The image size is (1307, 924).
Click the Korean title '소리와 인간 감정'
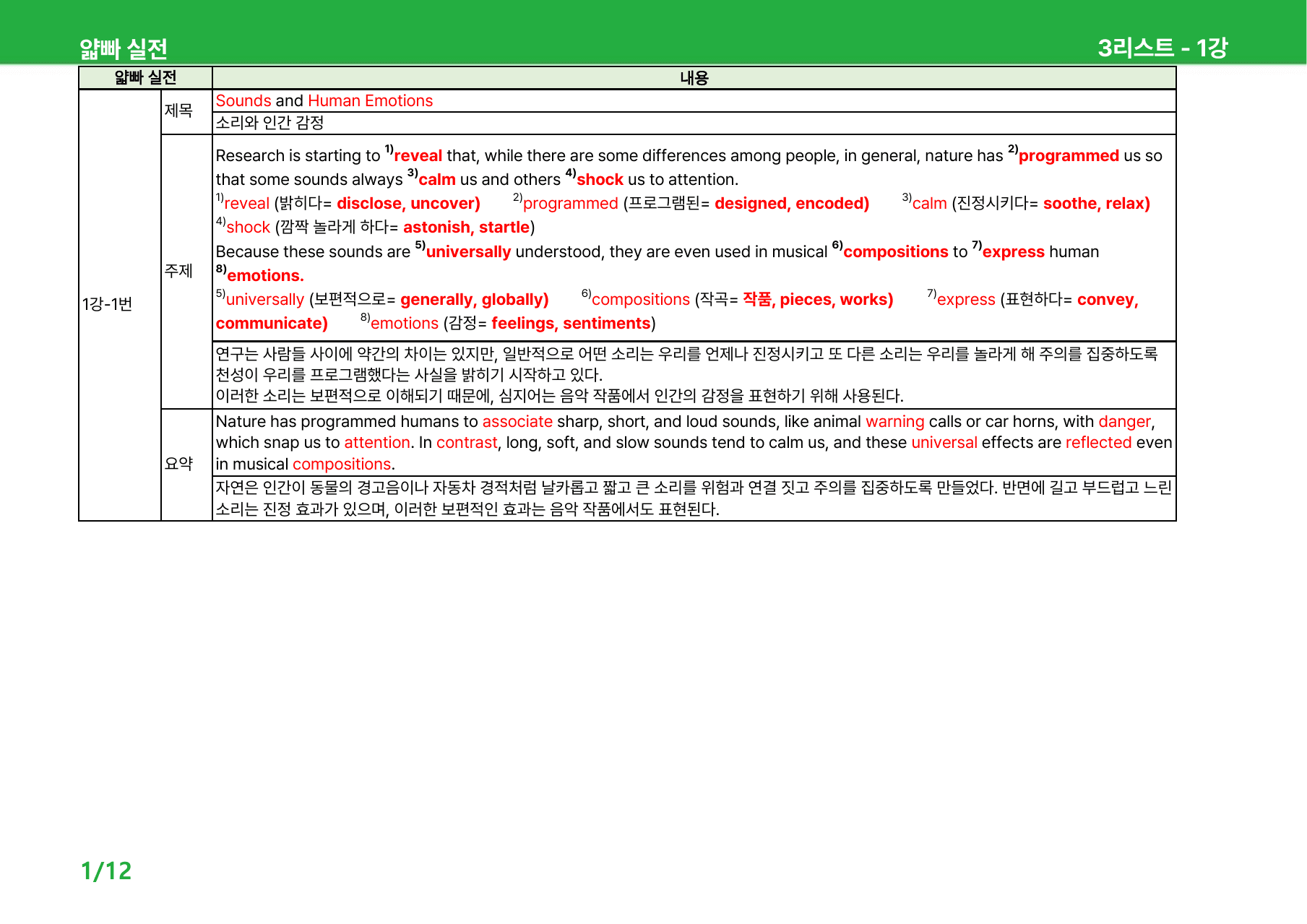(269, 123)
